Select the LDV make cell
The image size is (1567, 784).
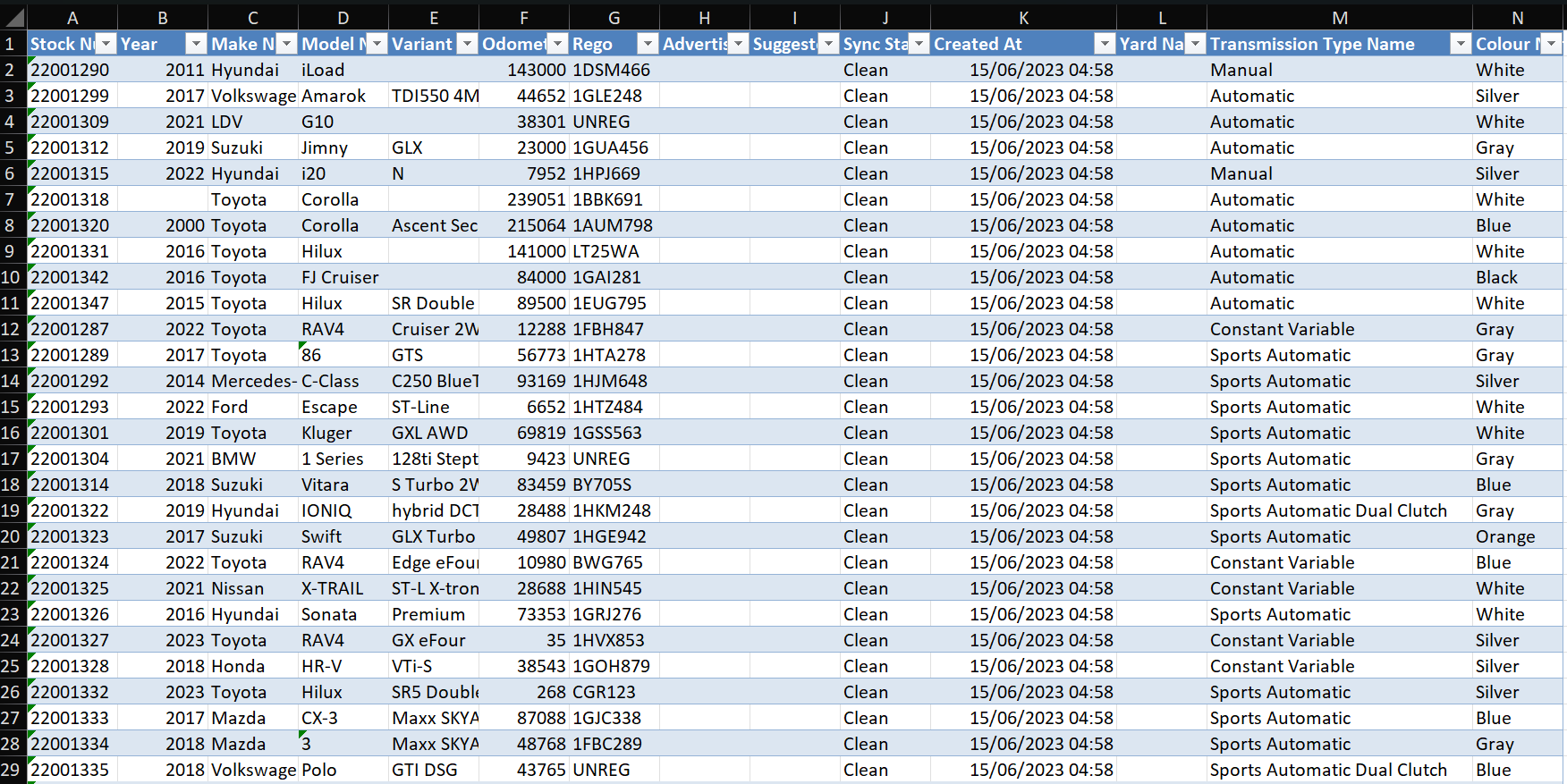253,122
